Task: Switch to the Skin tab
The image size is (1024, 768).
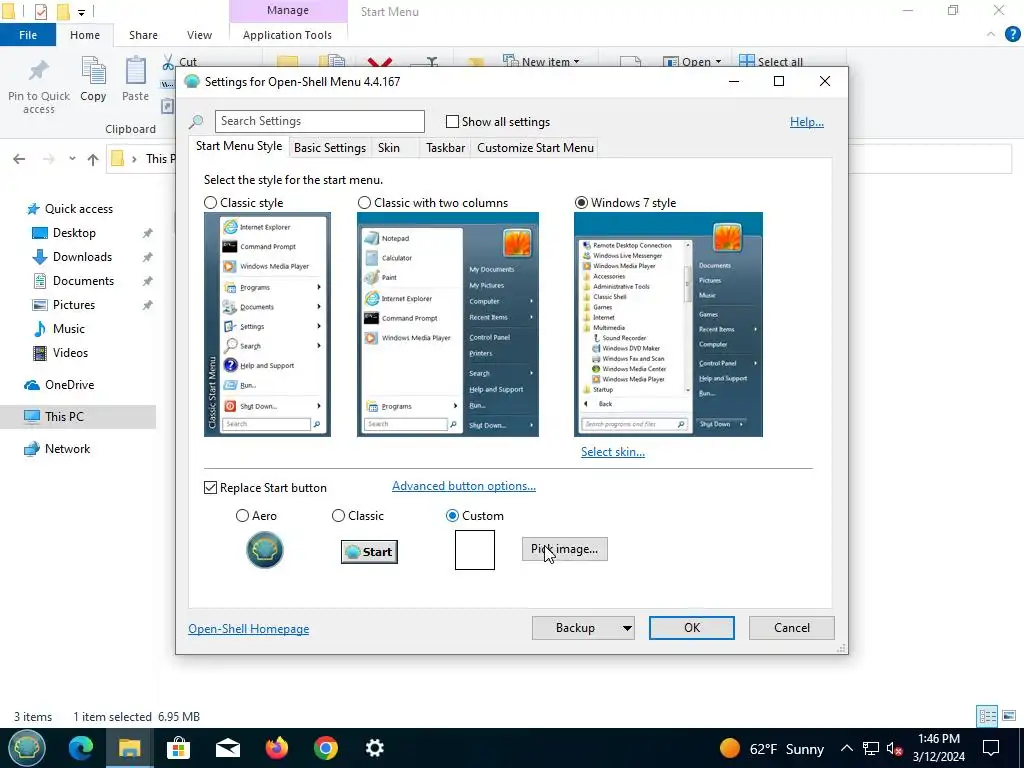Action: [389, 148]
